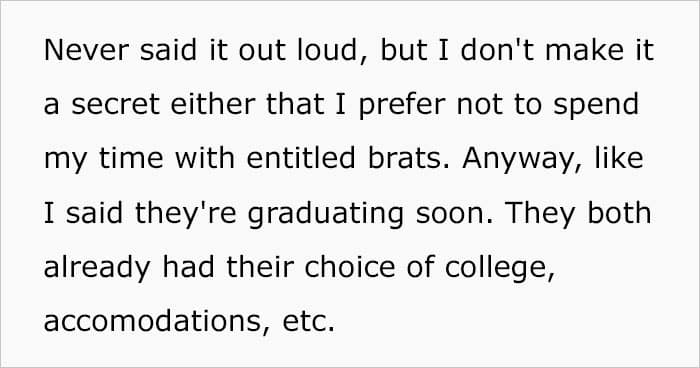The width and height of the screenshot is (700, 368).
Task: Click the word "graduating"
Action: click(x=325, y=215)
